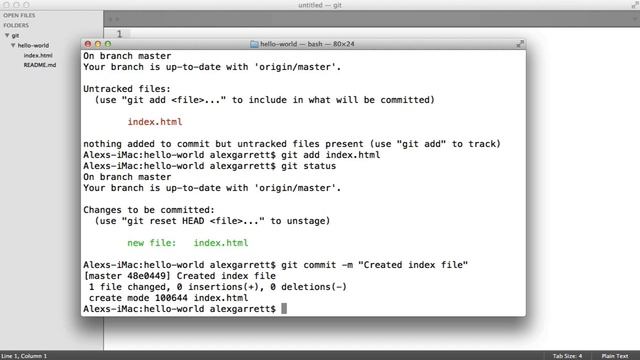This screenshot has height=360, width=640.
Task: Click red untracked index.html text
Action: pyautogui.click(x=155, y=122)
